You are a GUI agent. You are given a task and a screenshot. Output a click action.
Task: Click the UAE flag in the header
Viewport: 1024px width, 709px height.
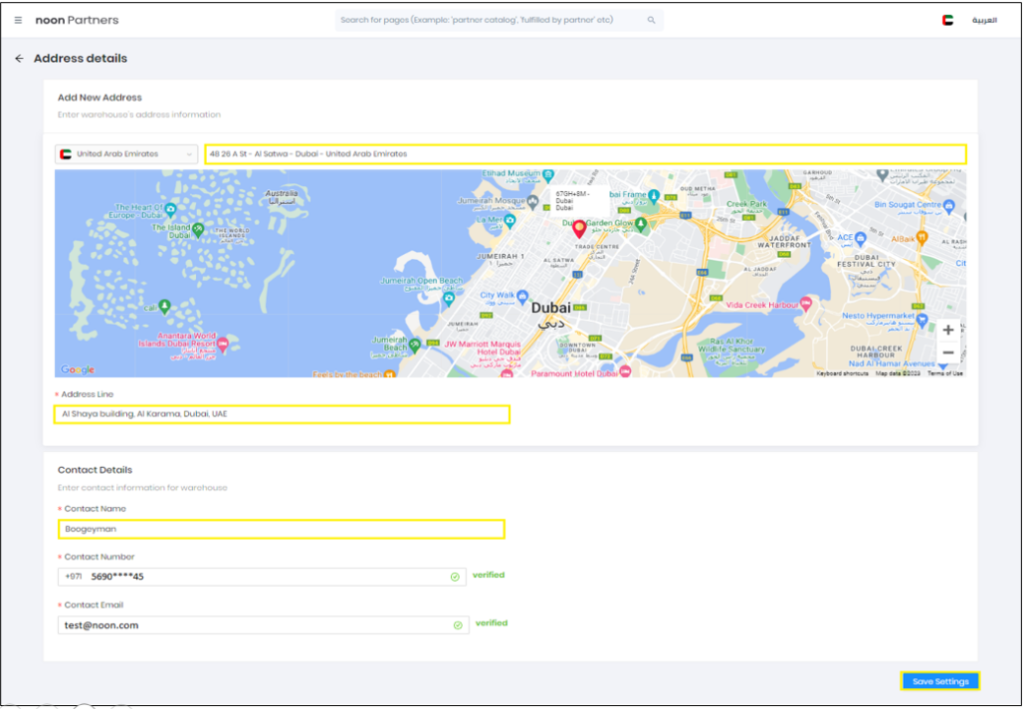[x=948, y=20]
